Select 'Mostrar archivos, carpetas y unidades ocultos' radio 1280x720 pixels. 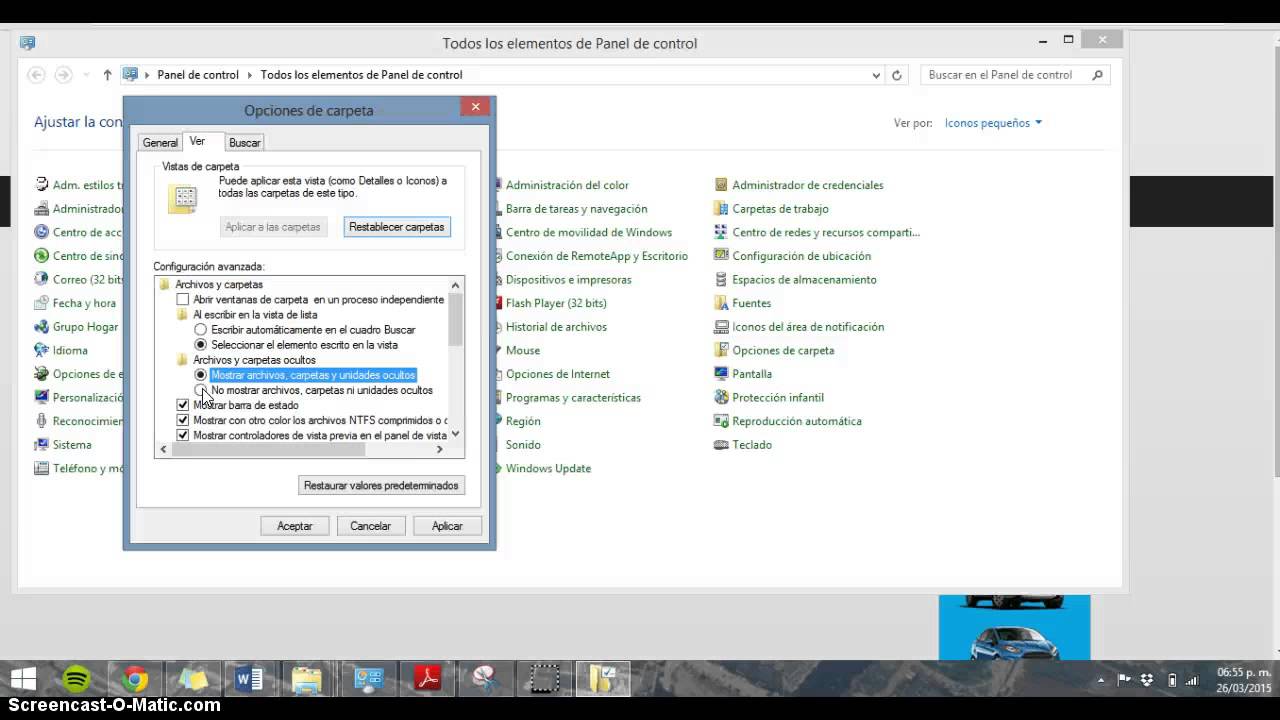[x=201, y=375]
